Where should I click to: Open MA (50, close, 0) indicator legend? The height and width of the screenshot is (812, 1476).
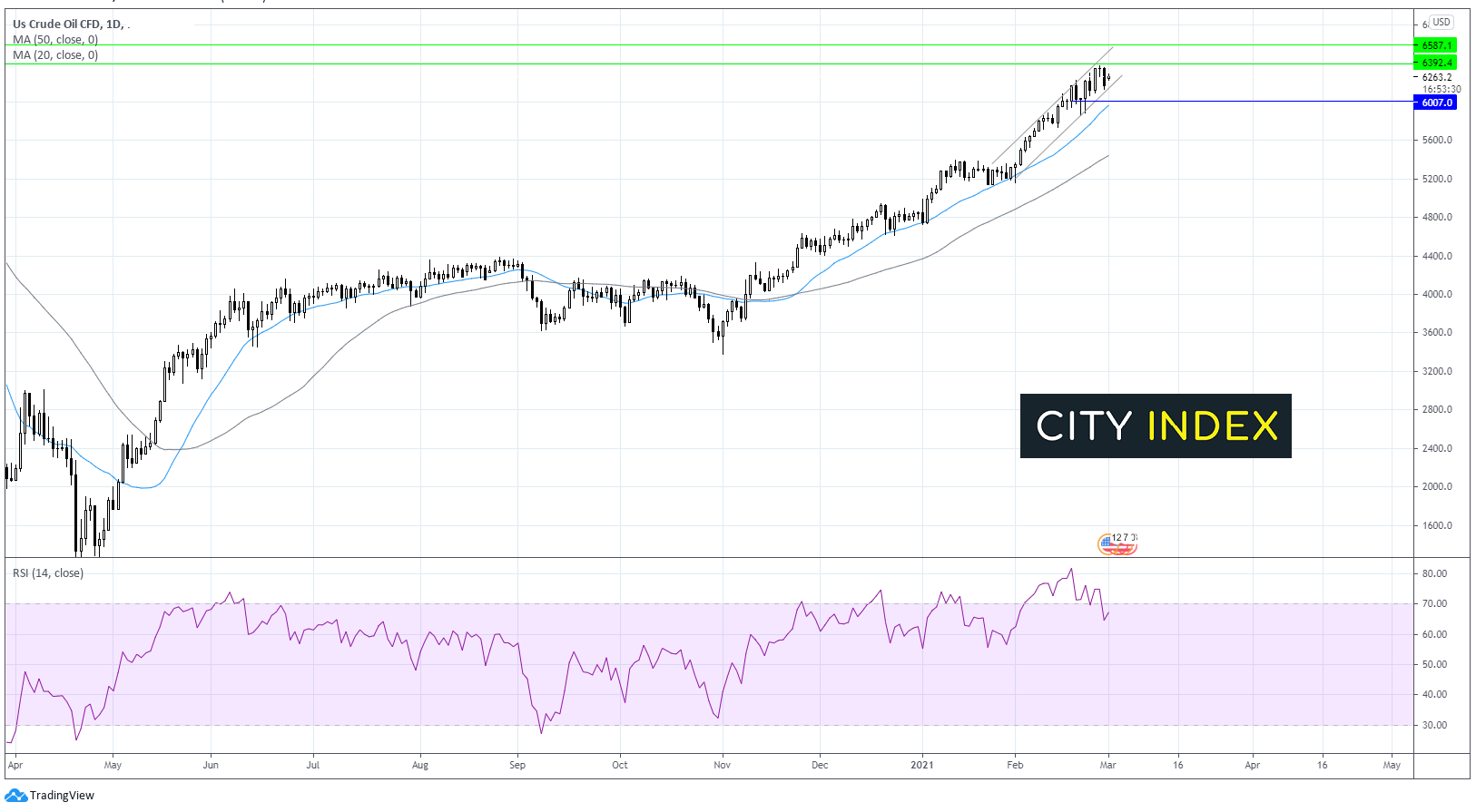pyautogui.click(x=55, y=40)
